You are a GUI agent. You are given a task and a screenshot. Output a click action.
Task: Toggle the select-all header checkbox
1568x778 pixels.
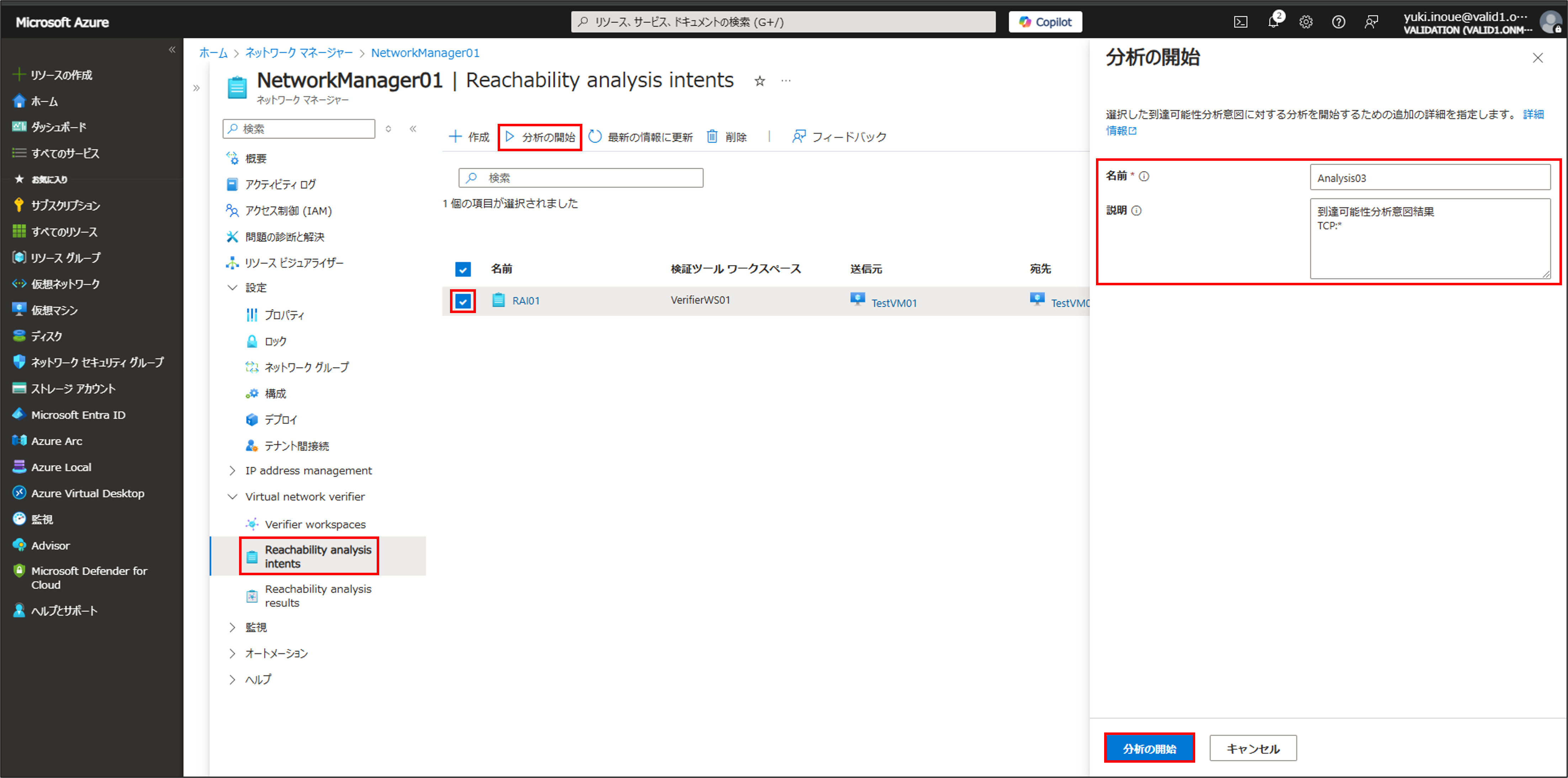pos(462,269)
